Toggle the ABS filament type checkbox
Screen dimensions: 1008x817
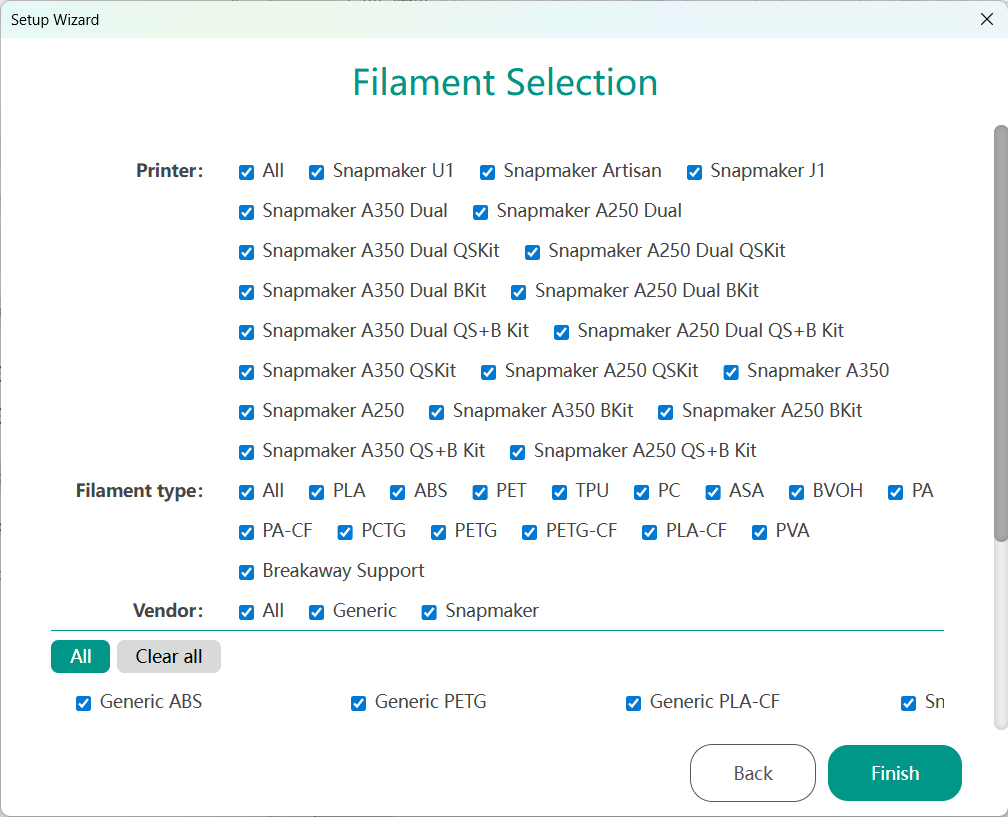pos(398,492)
